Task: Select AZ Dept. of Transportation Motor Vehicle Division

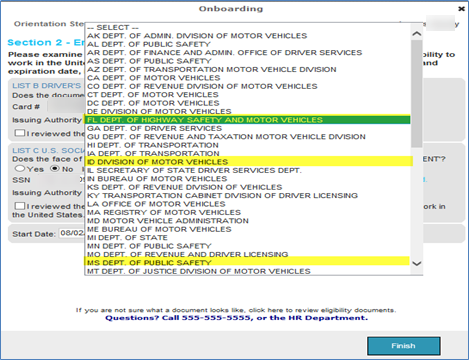Action: point(248,69)
